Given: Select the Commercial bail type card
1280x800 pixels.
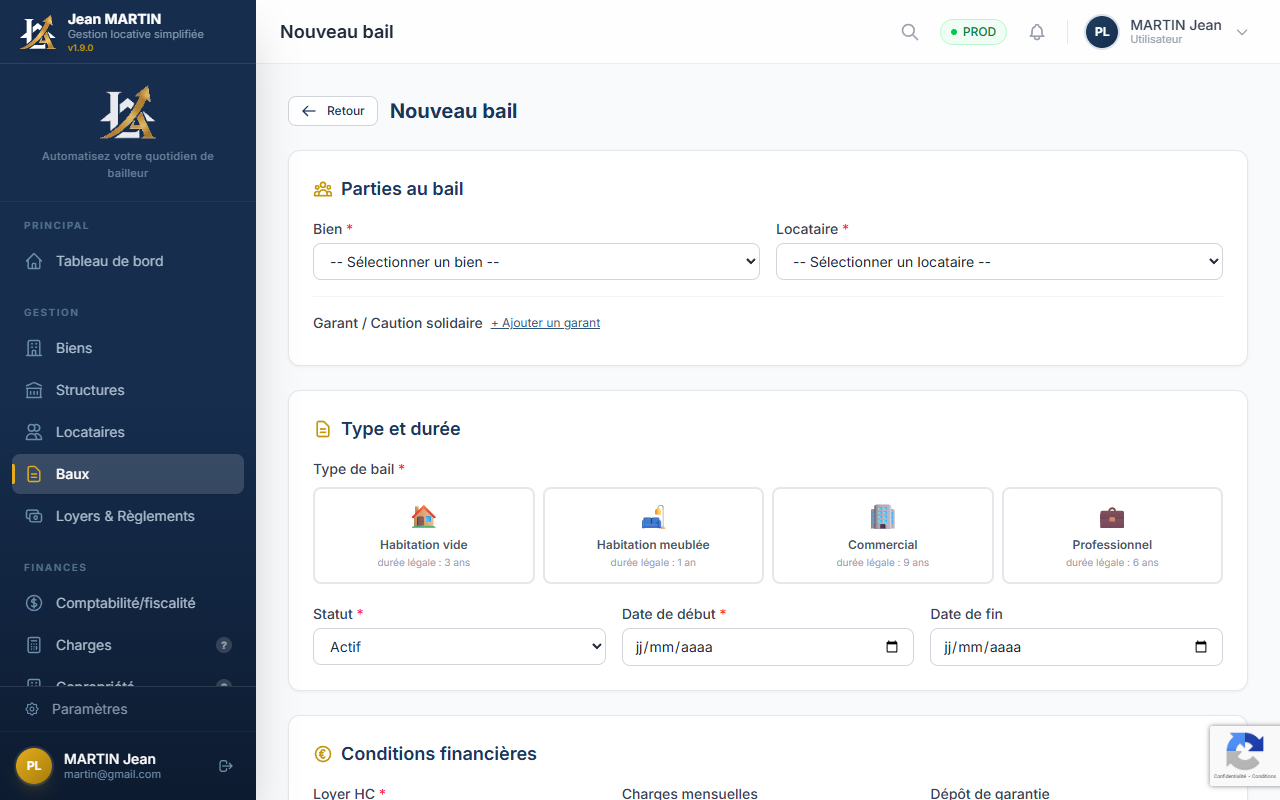Looking at the screenshot, I should [882, 535].
